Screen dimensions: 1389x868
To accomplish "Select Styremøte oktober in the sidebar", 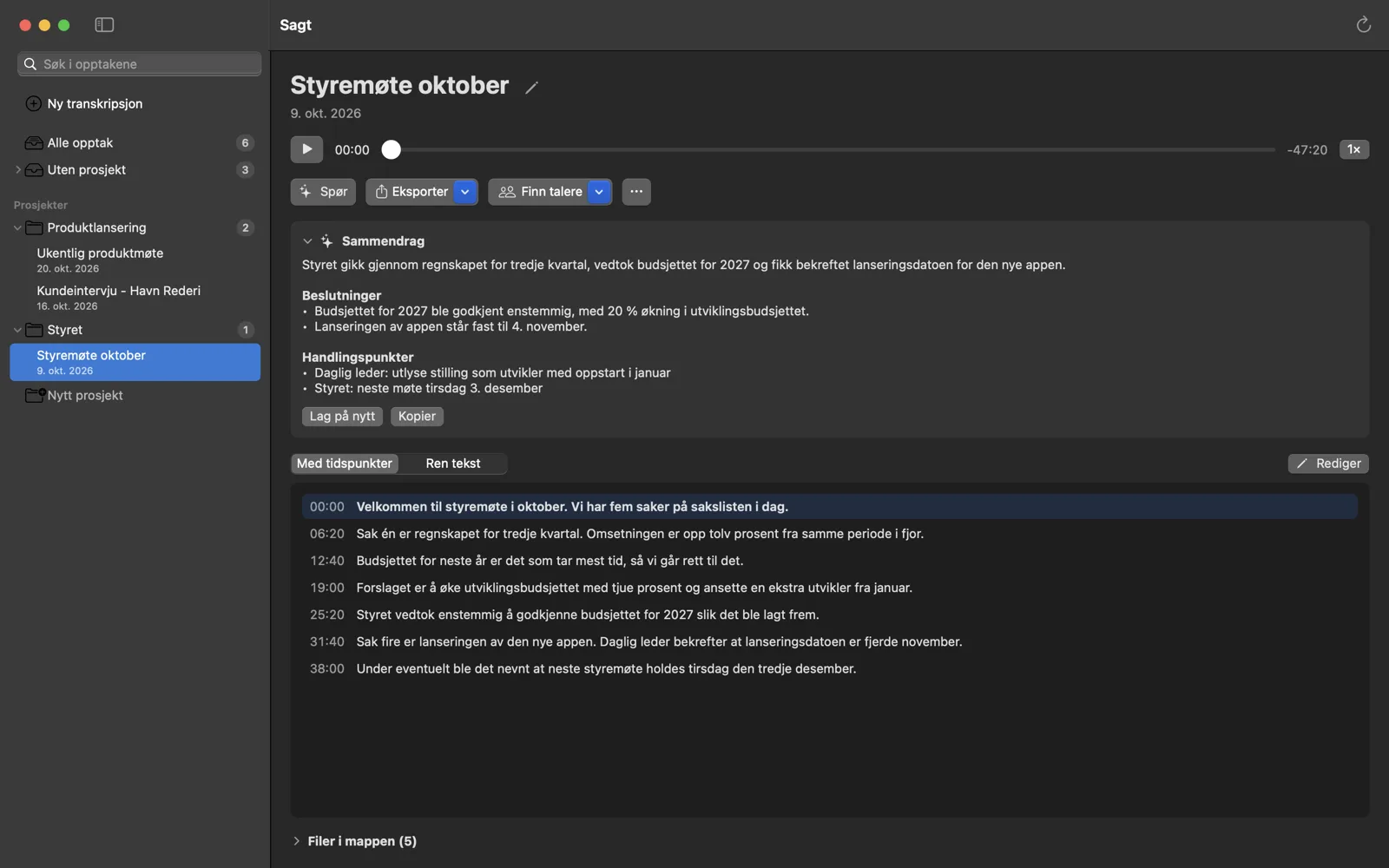I will tap(135, 362).
